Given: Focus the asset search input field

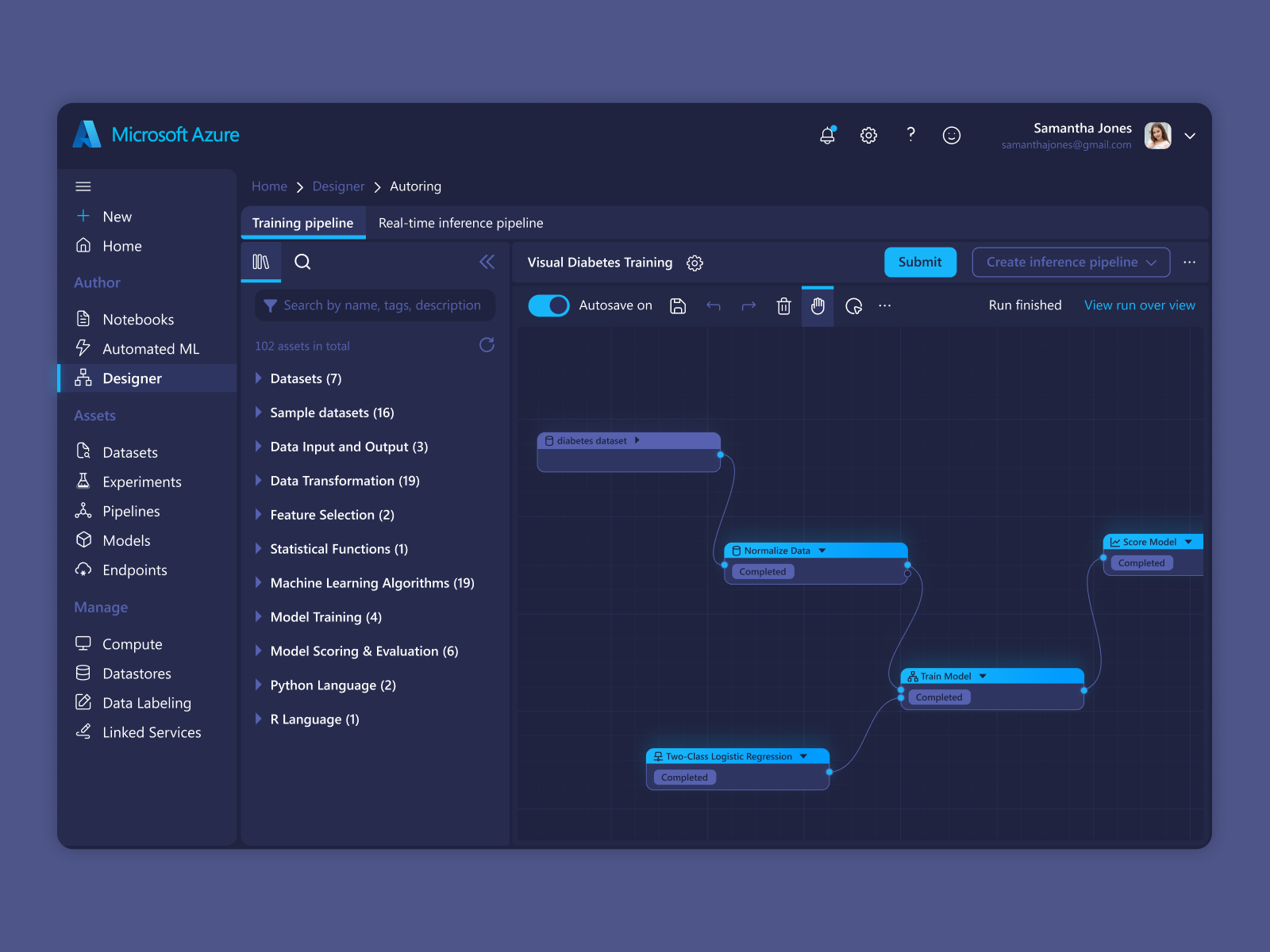Looking at the screenshot, I should (x=381, y=305).
